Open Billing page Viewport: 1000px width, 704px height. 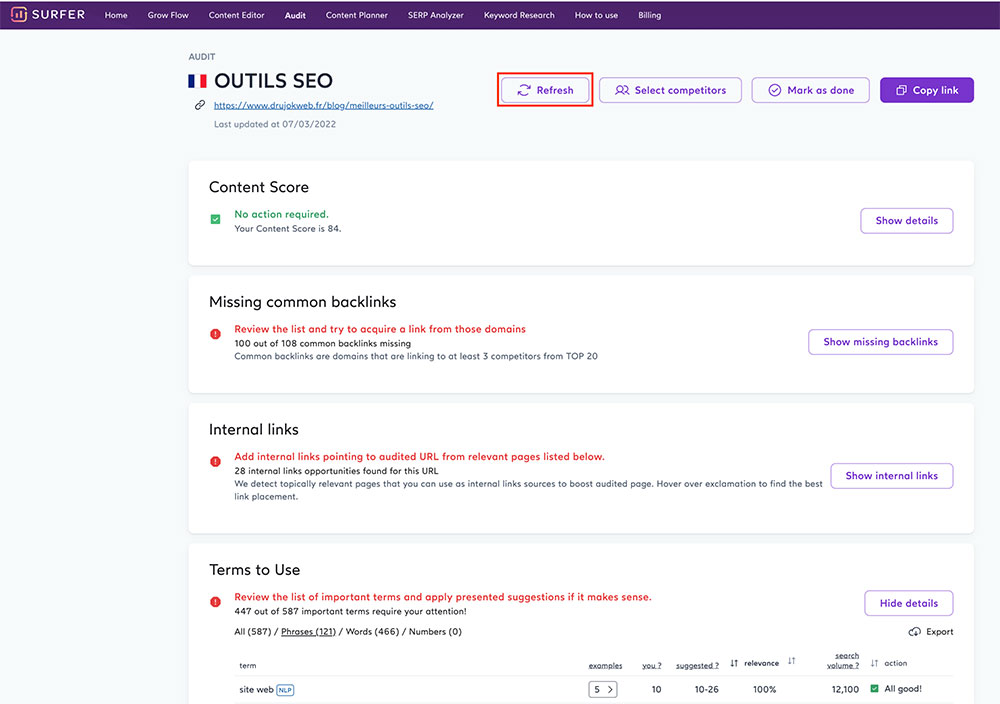coord(649,15)
